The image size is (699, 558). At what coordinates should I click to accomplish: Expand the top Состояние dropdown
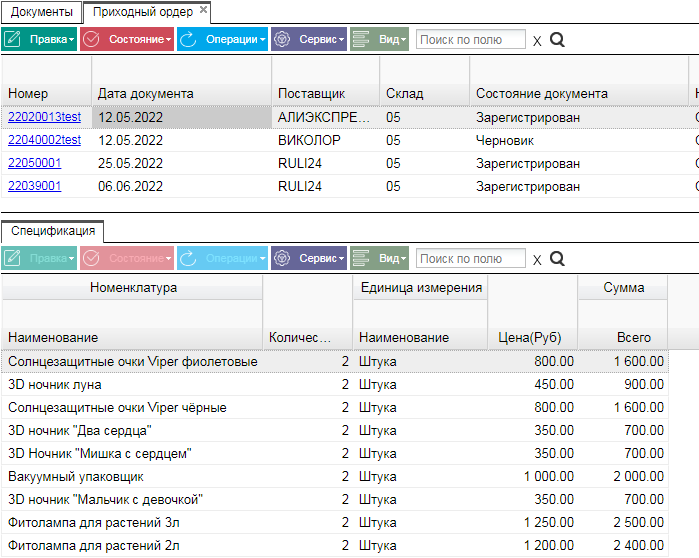pyautogui.click(x=127, y=39)
